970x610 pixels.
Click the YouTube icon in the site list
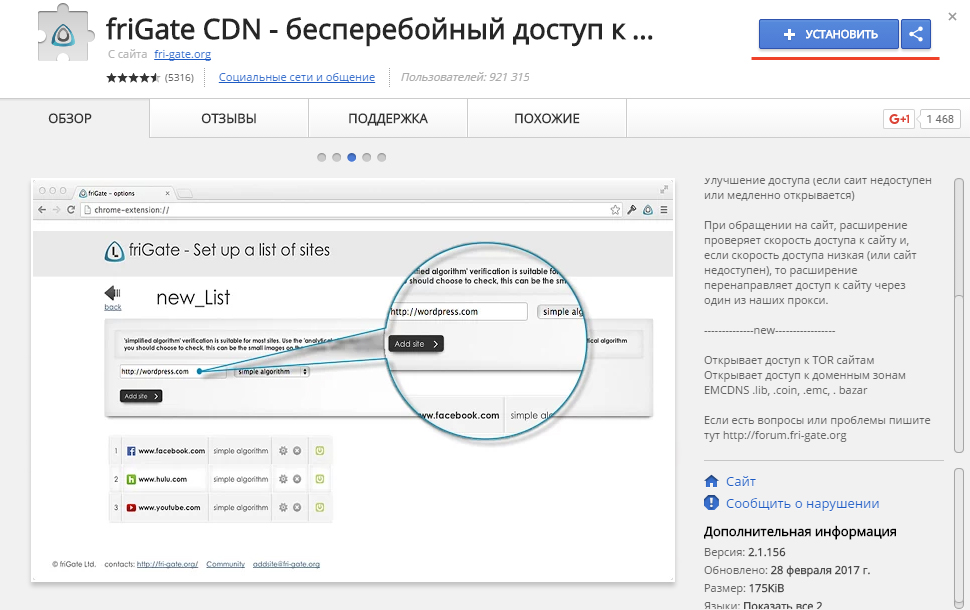(131, 507)
